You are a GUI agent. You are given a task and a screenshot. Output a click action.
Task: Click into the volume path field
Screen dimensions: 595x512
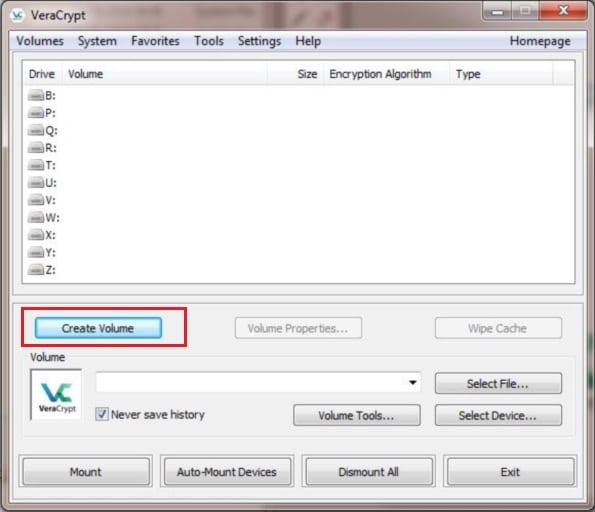tap(258, 382)
